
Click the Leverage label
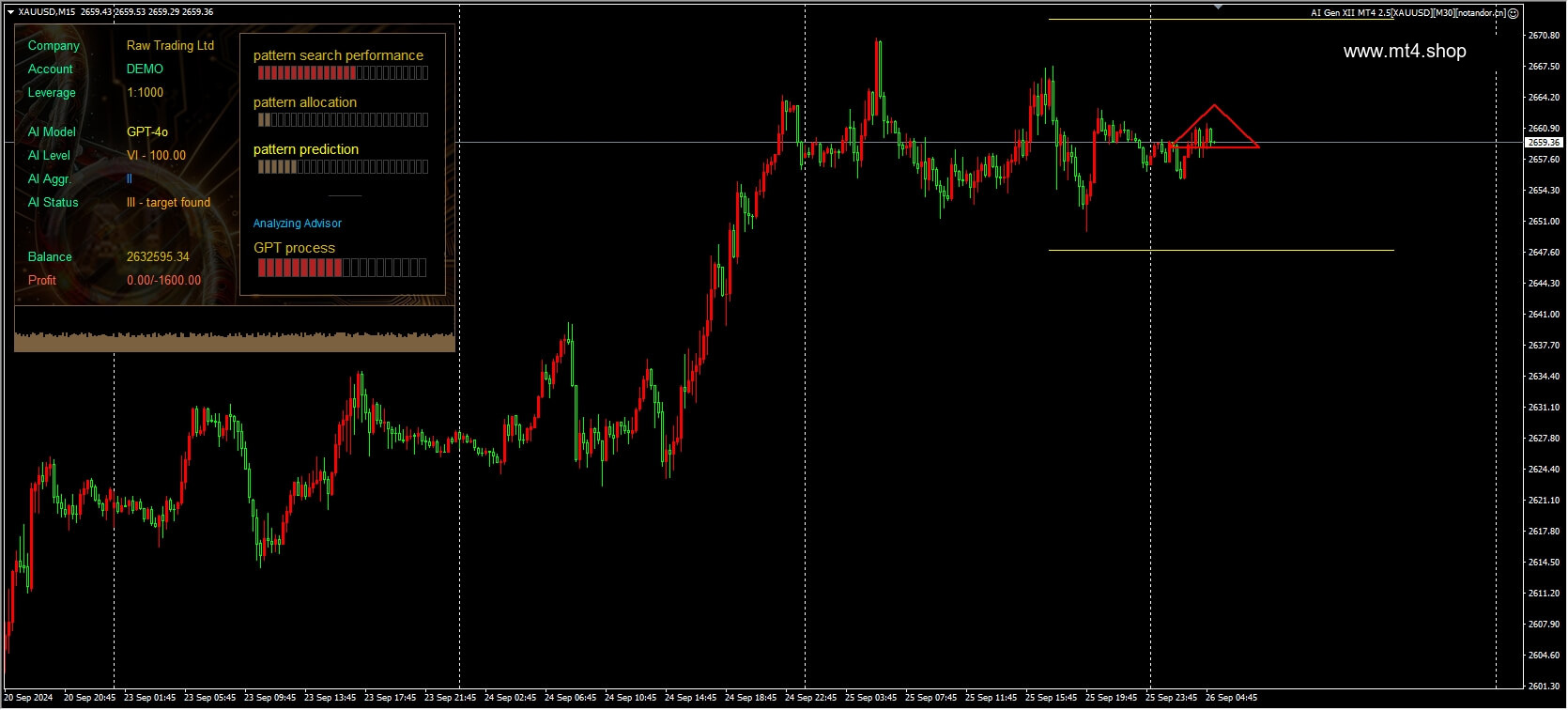click(52, 92)
